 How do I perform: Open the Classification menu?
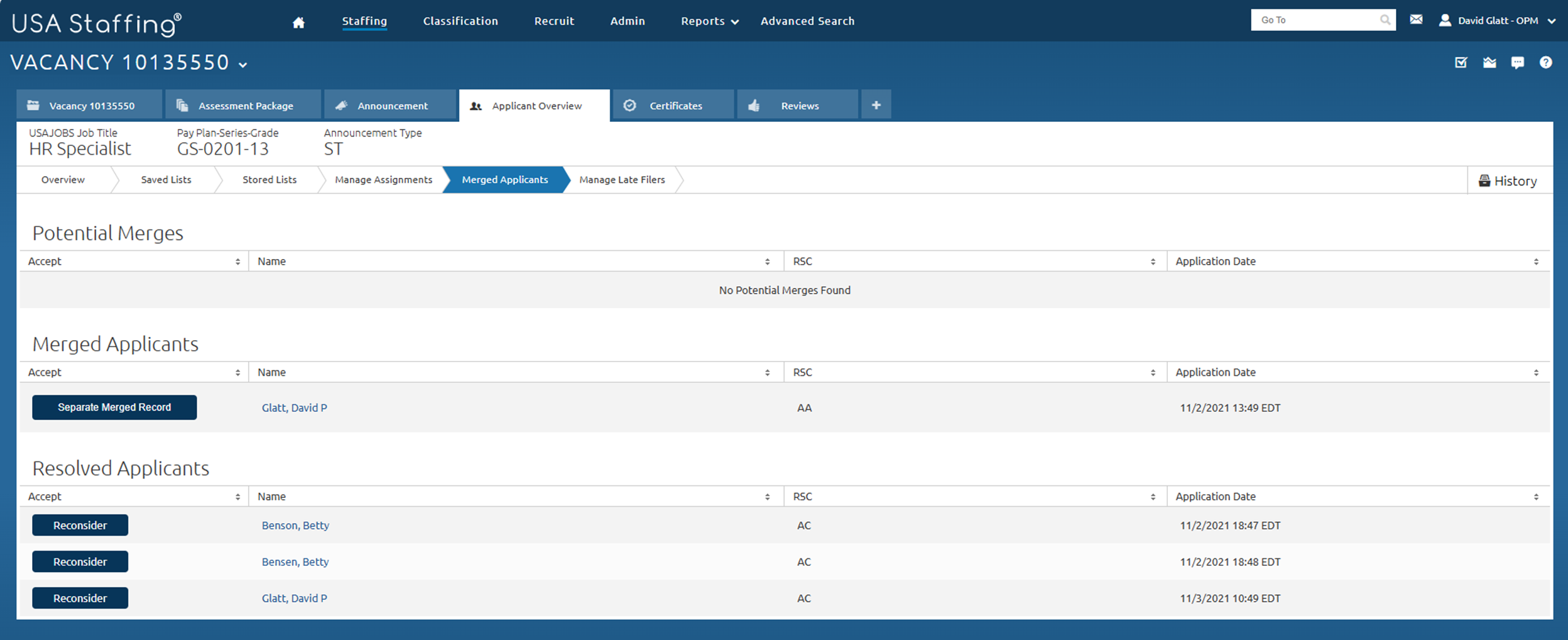pos(460,21)
